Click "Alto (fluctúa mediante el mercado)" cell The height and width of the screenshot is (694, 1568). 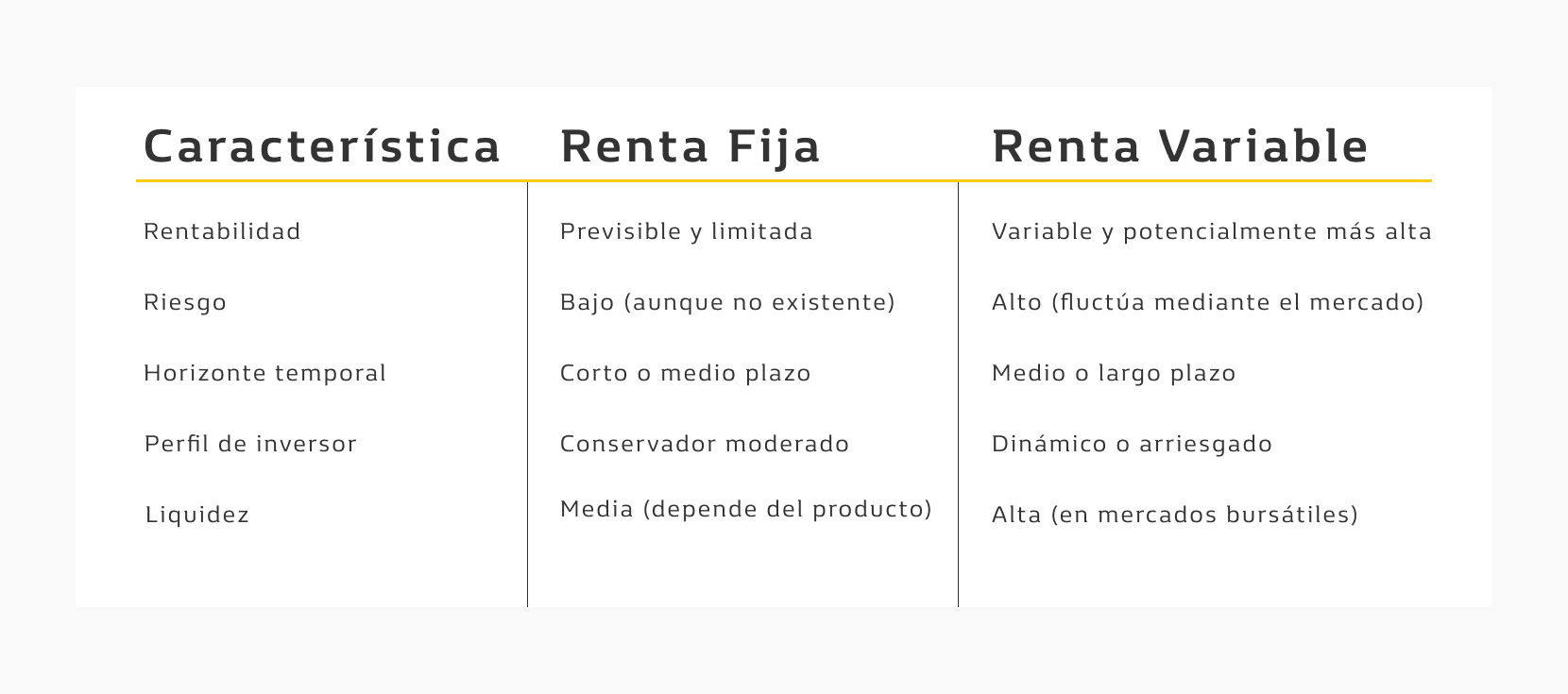pyautogui.click(x=1207, y=302)
